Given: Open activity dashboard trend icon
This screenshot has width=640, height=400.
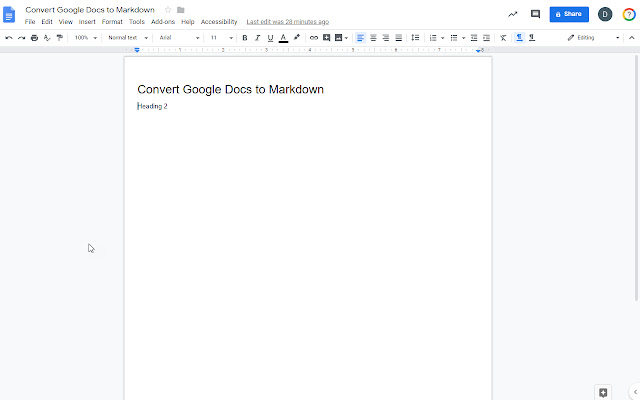Looking at the screenshot, I should point(513,14).
